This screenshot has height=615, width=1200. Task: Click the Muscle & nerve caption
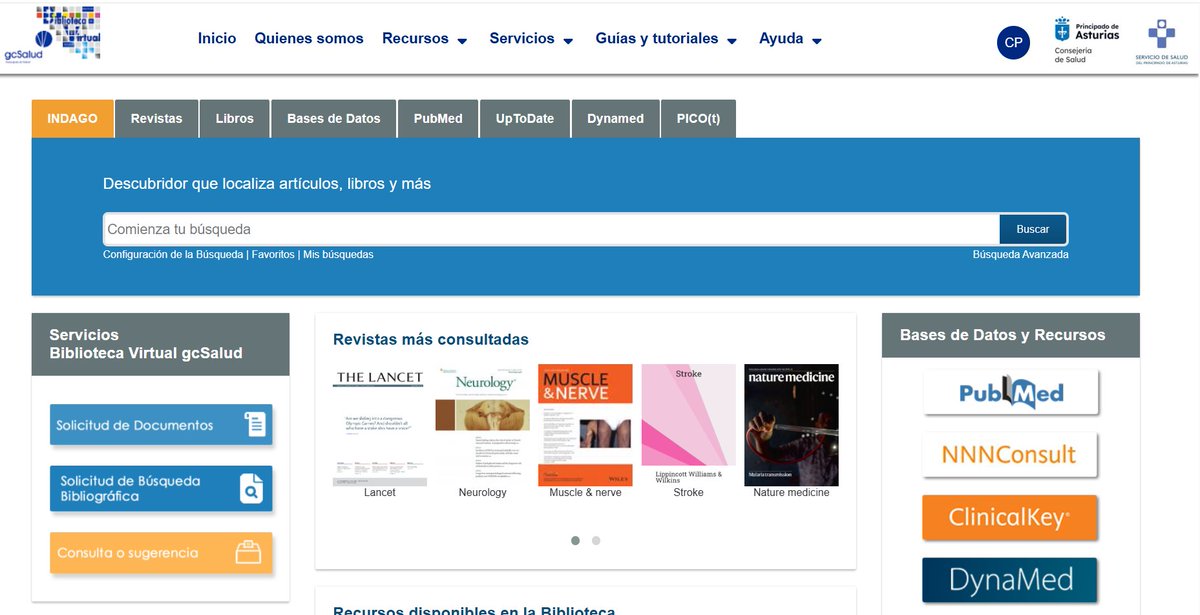[x=586, y=493]
